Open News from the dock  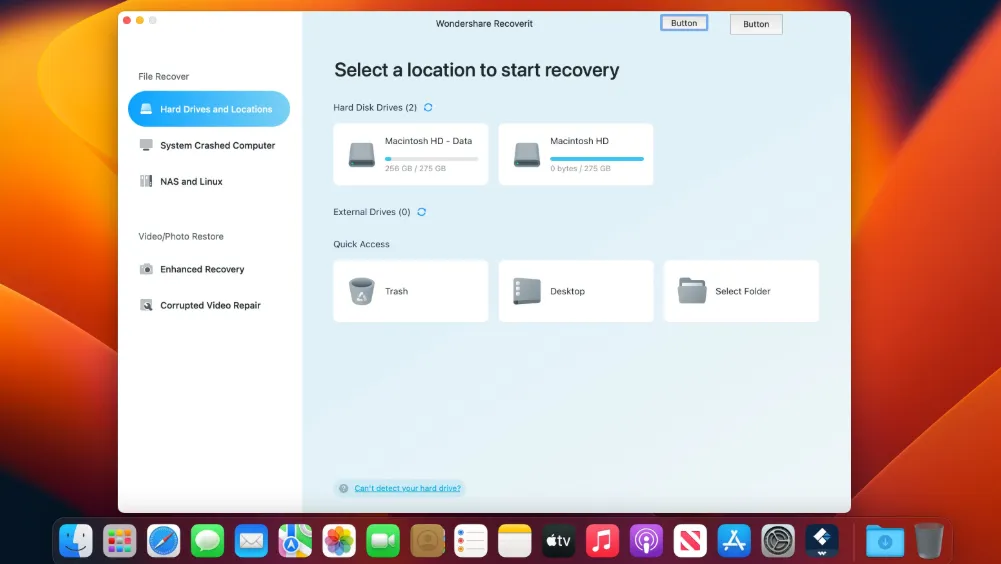tap(690, 541)
